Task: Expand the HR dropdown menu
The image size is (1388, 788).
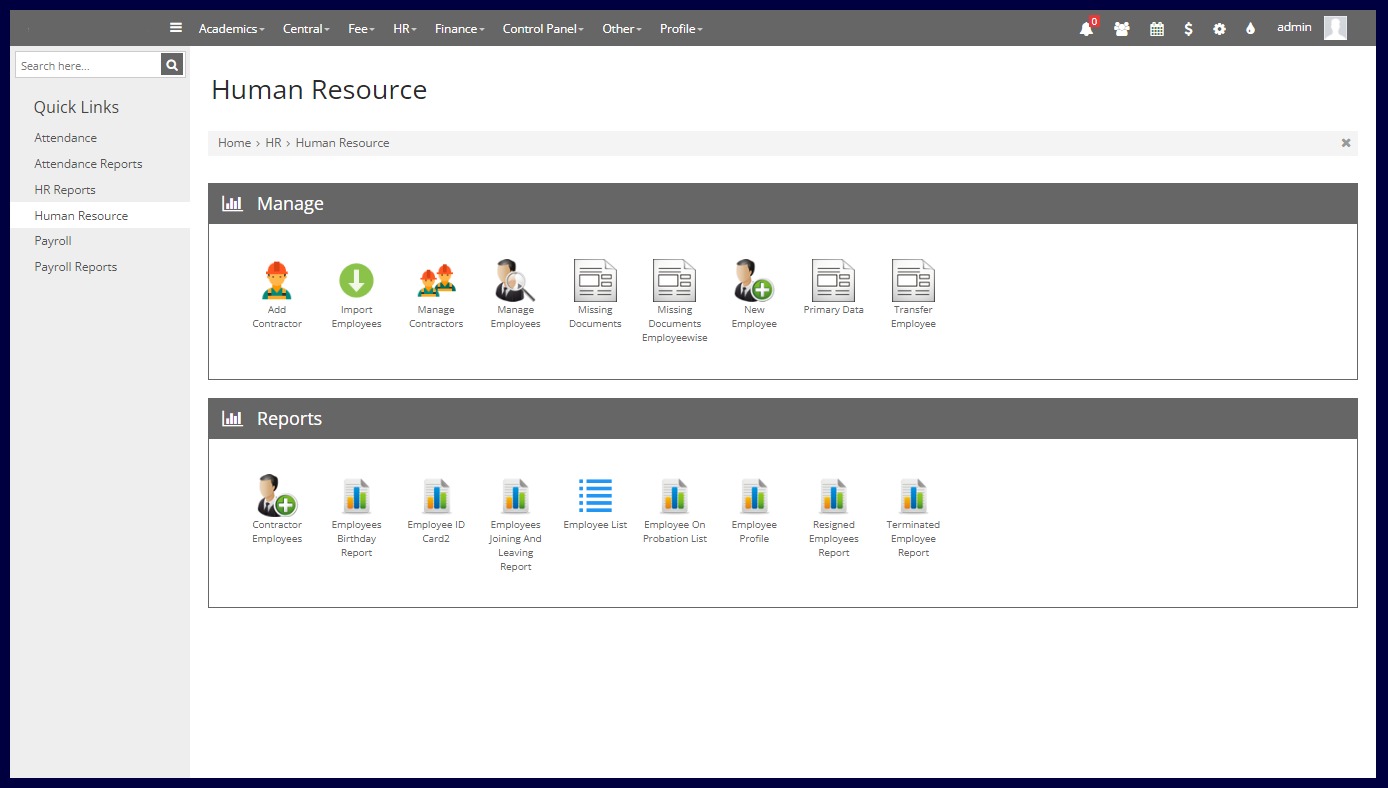Action: click(x=405, y=29)
